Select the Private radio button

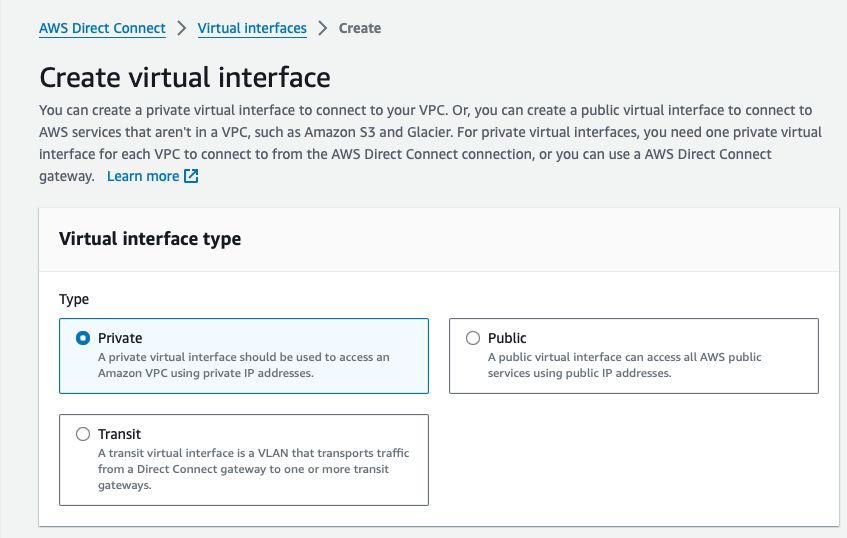(83, 338)
